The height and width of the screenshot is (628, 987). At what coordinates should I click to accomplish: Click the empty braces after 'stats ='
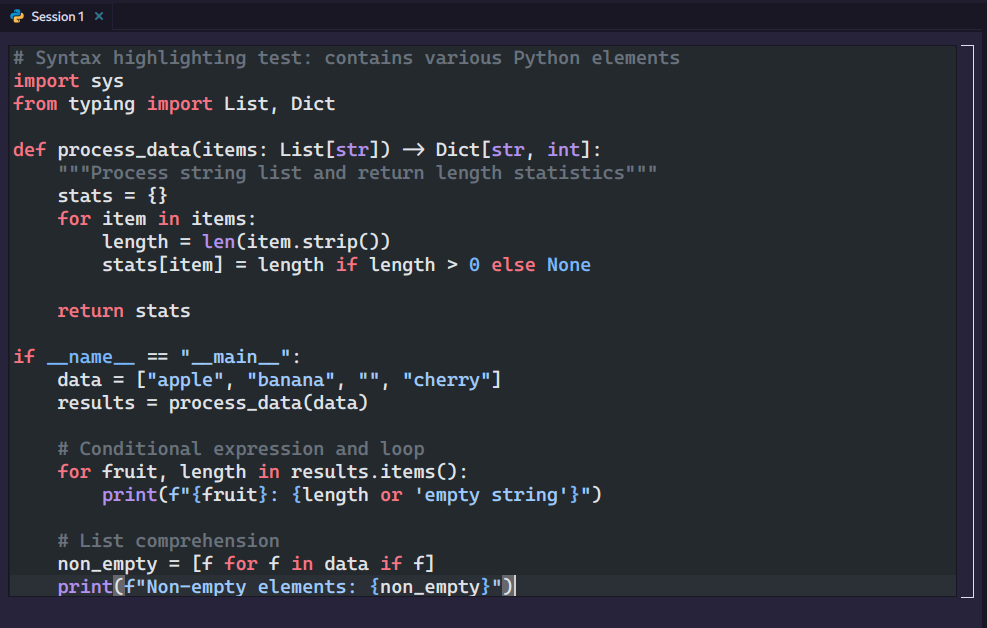click(157, 196)
